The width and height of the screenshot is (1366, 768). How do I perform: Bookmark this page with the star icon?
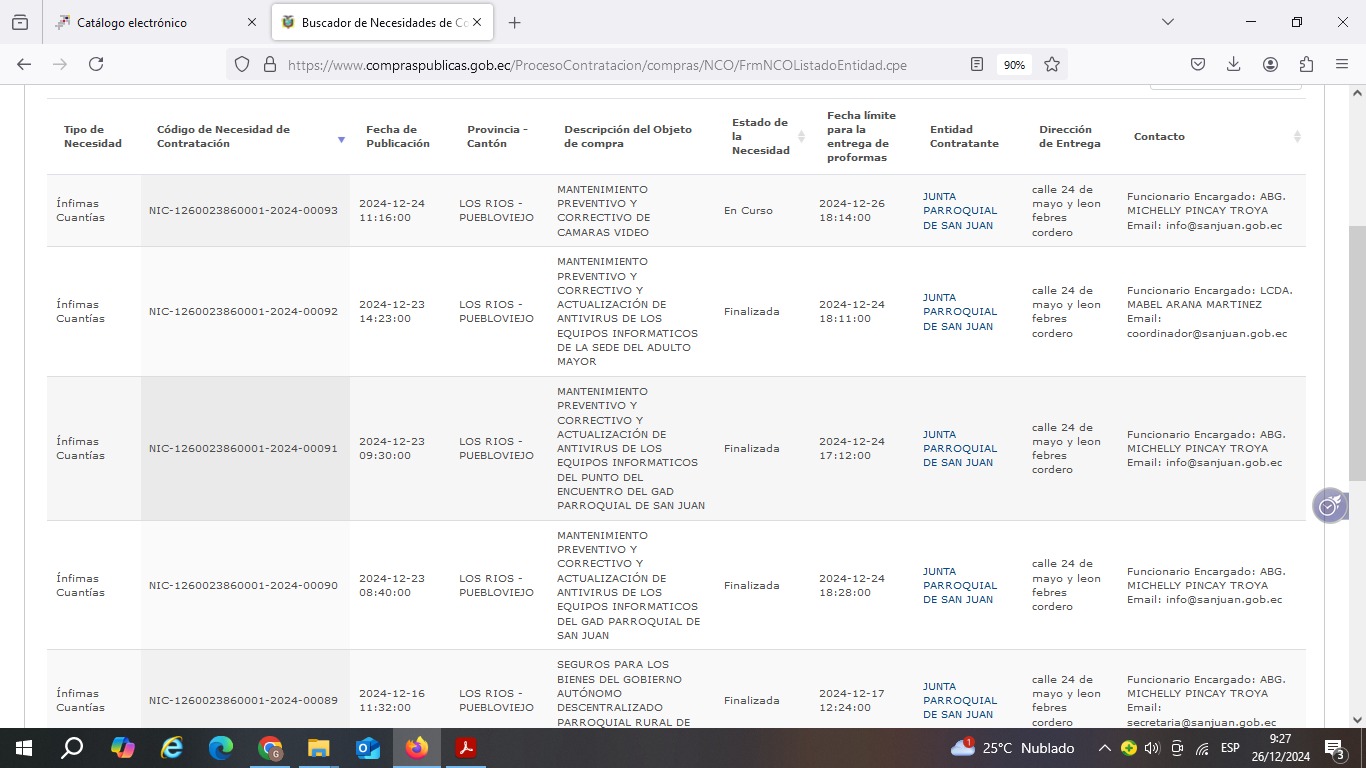pyautogui.click(x=1052, y=64)
